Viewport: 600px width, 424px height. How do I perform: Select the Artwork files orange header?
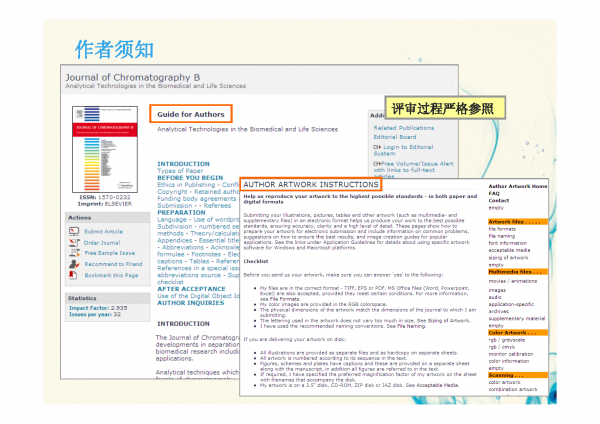[518, 222]
